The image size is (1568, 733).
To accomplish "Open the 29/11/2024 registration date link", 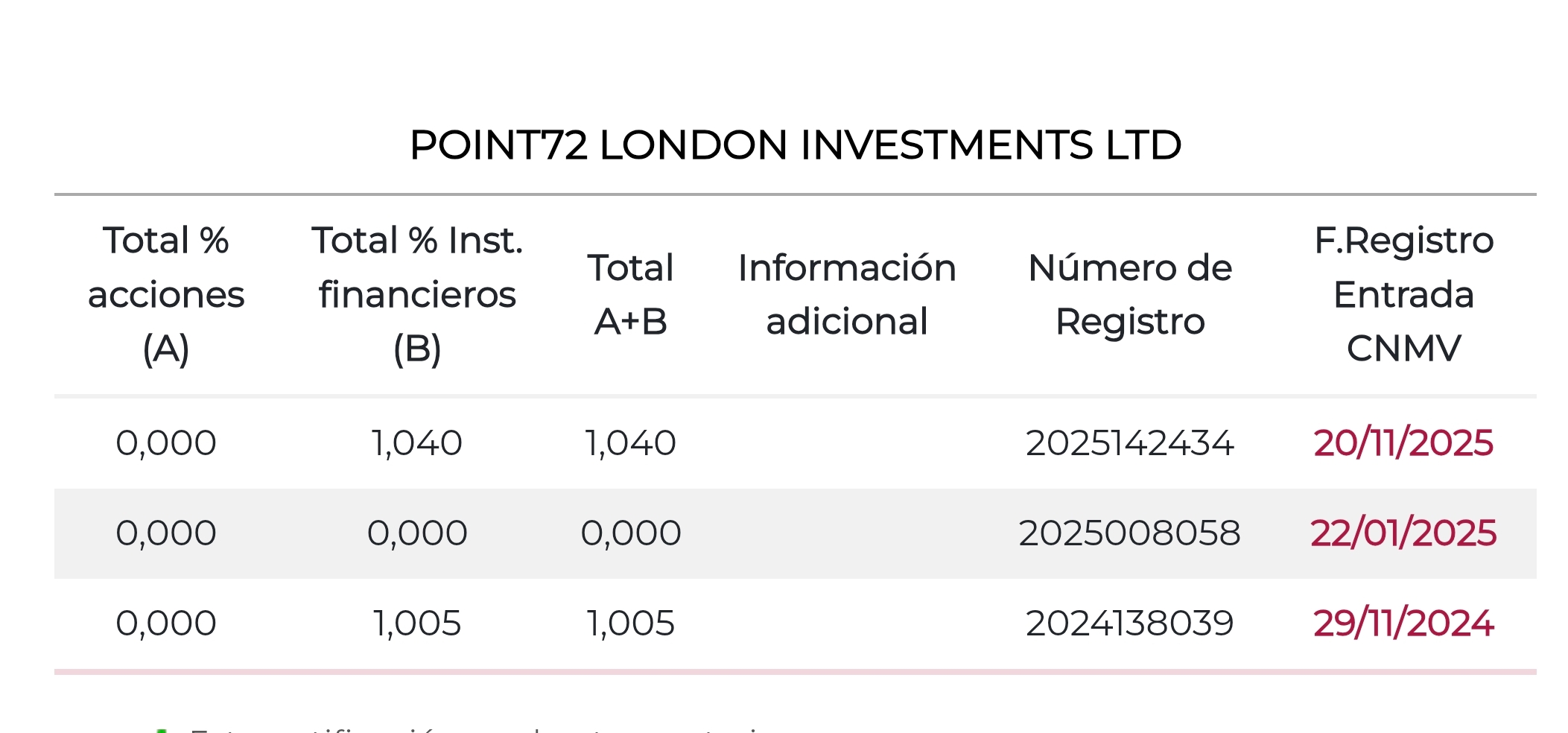I will coord(1403,623).
